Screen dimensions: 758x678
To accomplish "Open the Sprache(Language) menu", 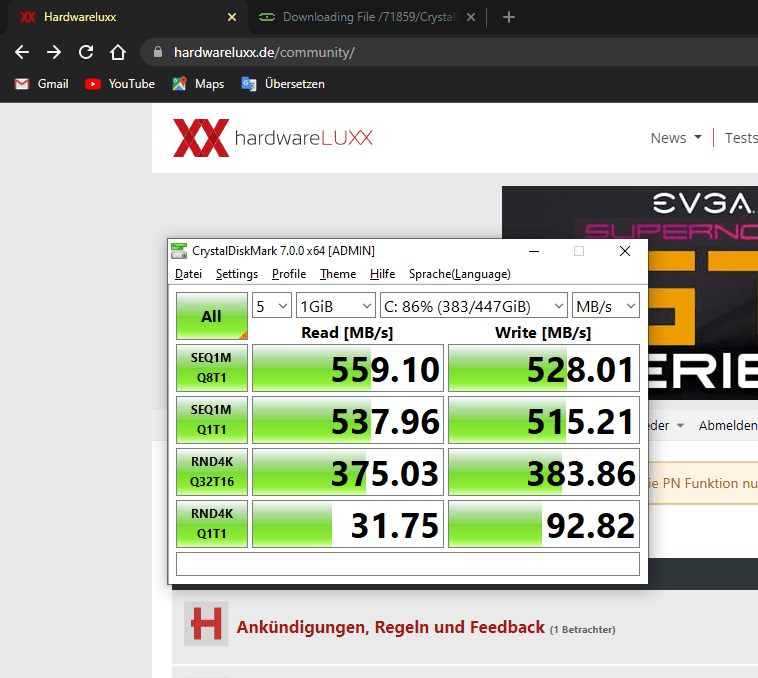I will coord(460,274).
